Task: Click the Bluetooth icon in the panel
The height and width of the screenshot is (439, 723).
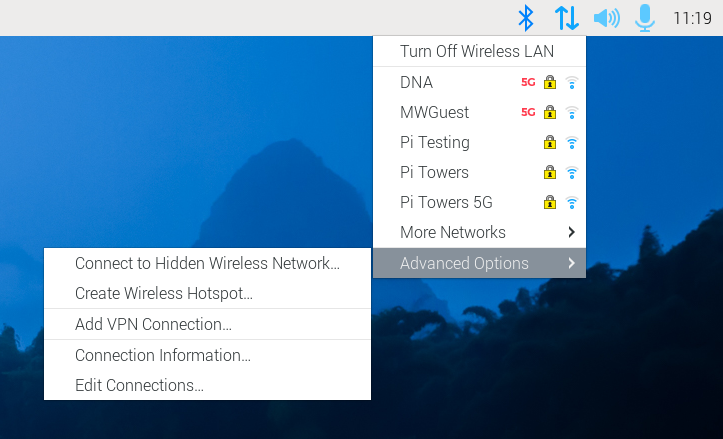Action: (526, 18)
